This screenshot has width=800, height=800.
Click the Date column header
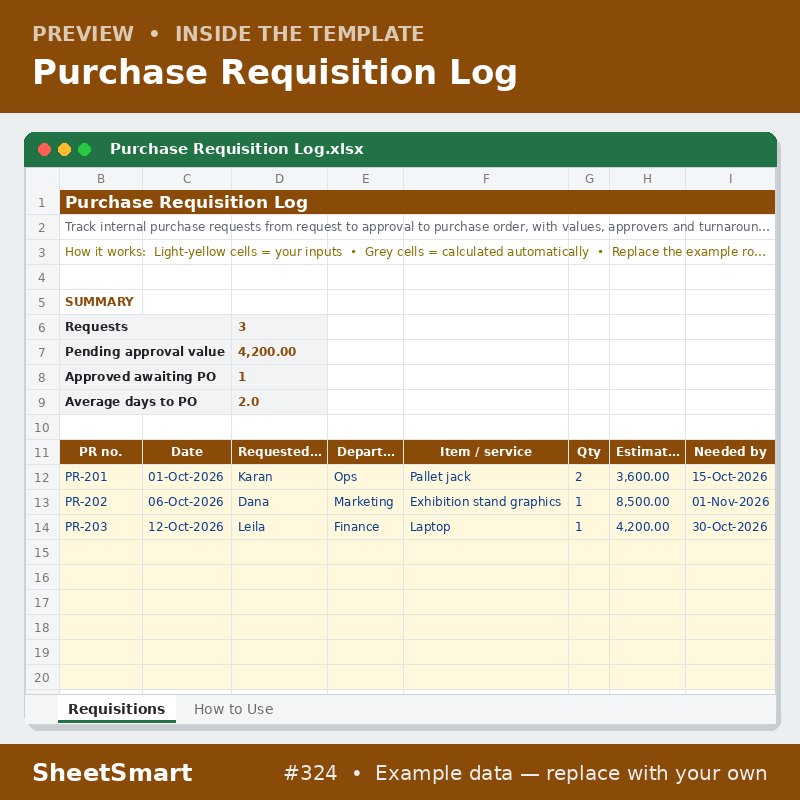click(x=187, y=452)
